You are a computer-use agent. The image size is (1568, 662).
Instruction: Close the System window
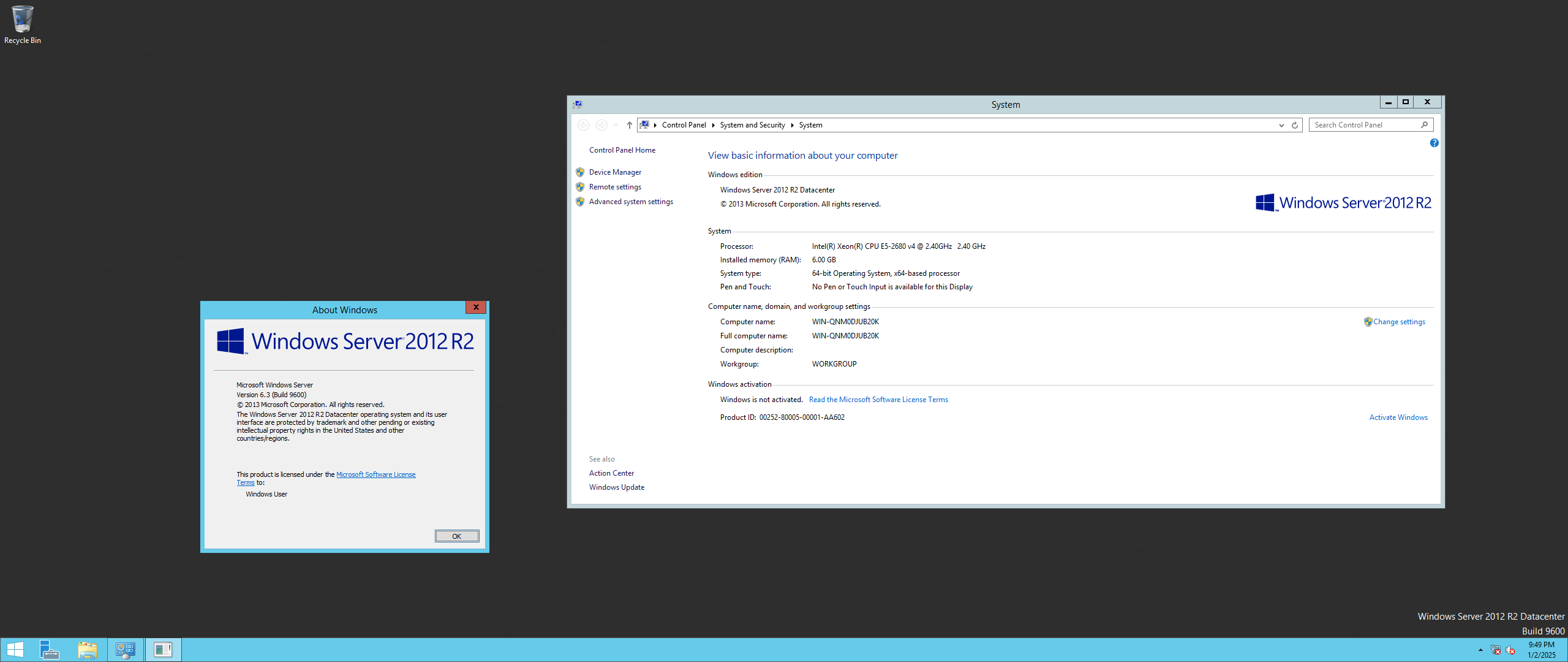click(x=1427, y=102)
